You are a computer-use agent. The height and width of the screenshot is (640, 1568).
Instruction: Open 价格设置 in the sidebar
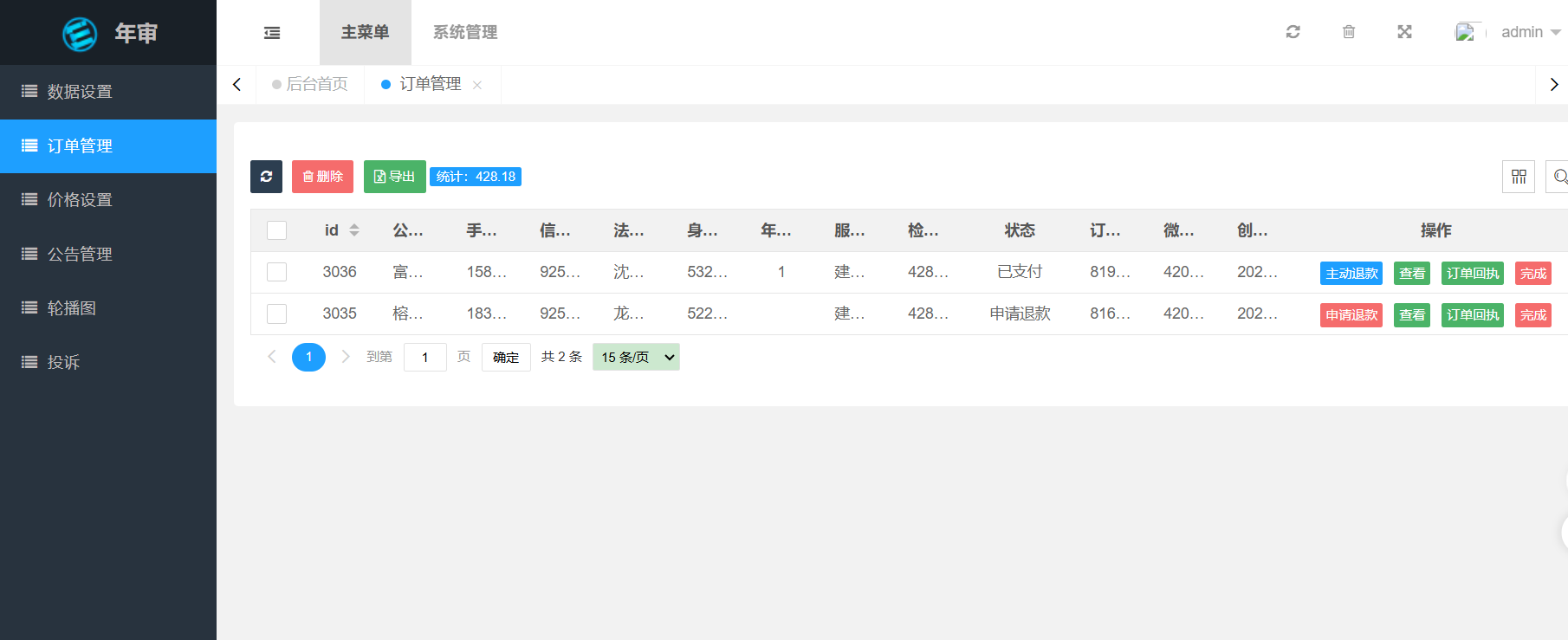click(x=80, y=200)
